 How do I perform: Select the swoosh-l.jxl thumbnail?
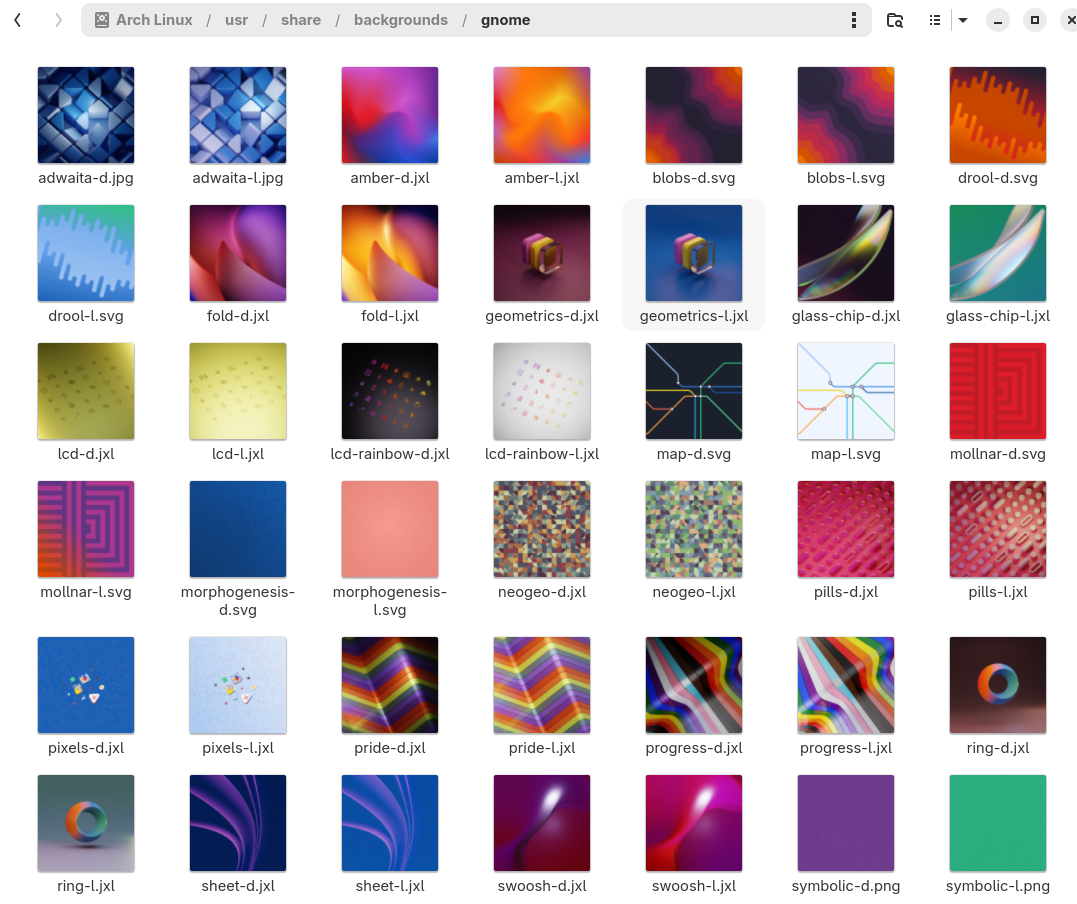tap(694, 823)
